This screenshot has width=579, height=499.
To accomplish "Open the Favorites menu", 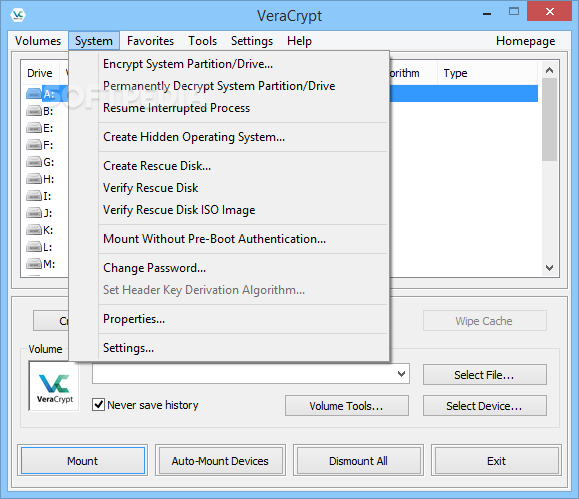I will (x=150, y=41).
